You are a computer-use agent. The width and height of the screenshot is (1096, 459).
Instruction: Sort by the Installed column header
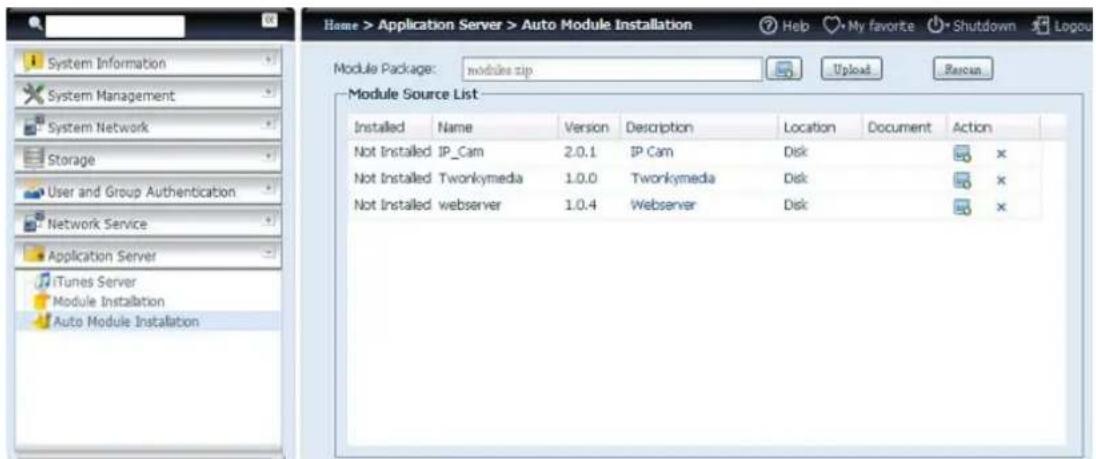[x=378, y=128]
